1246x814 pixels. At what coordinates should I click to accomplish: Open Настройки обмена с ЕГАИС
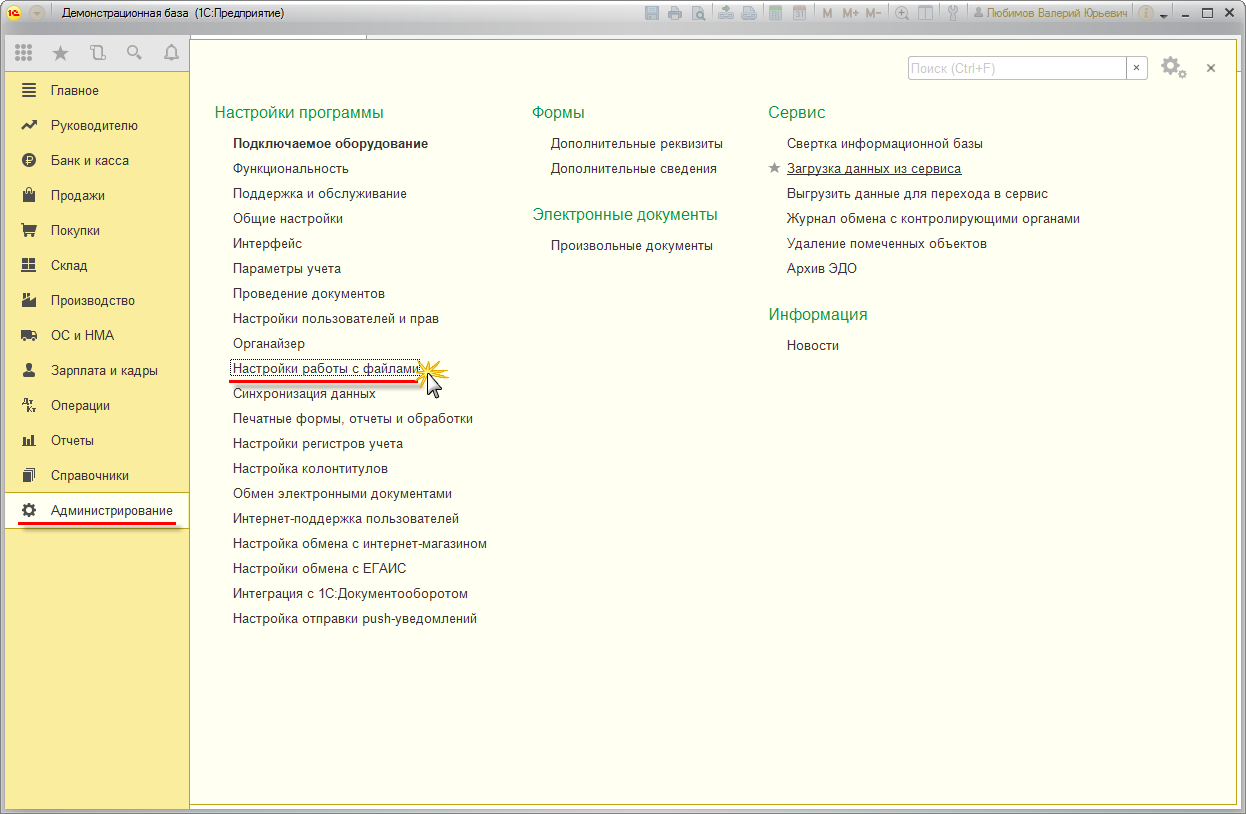click(319, 568)
